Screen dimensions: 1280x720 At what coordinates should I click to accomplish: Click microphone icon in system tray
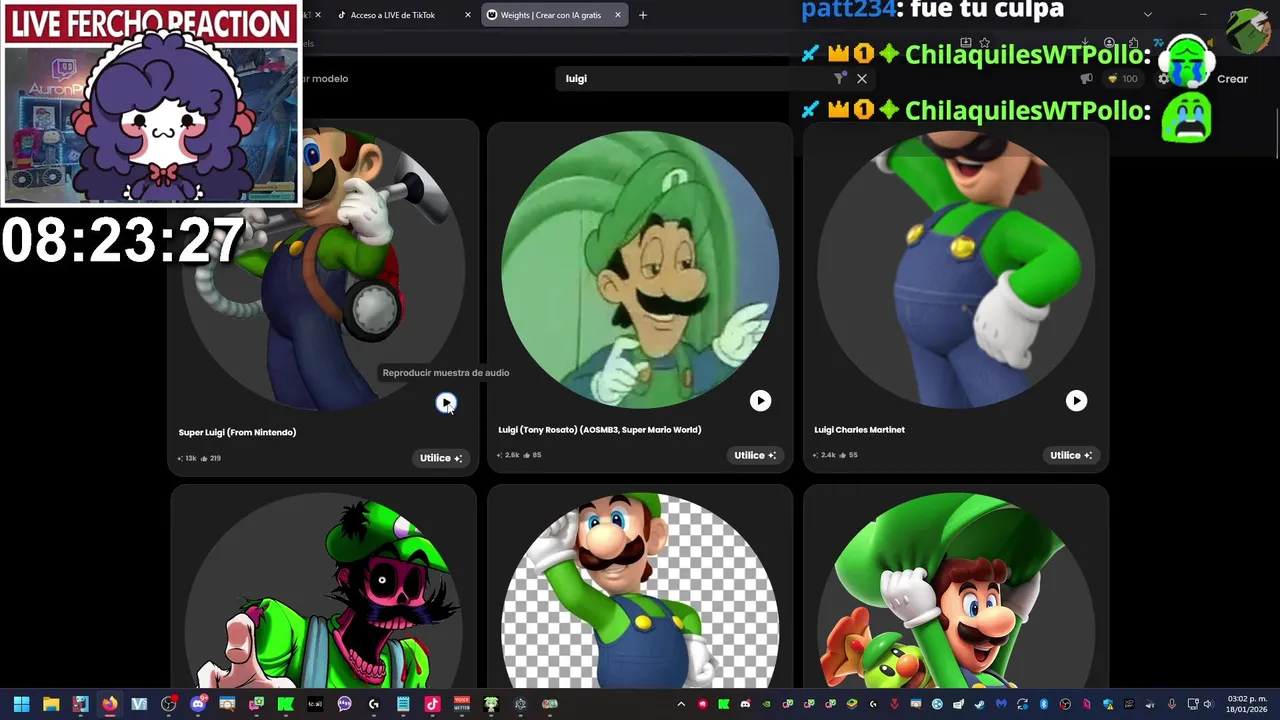point(1171,704)
